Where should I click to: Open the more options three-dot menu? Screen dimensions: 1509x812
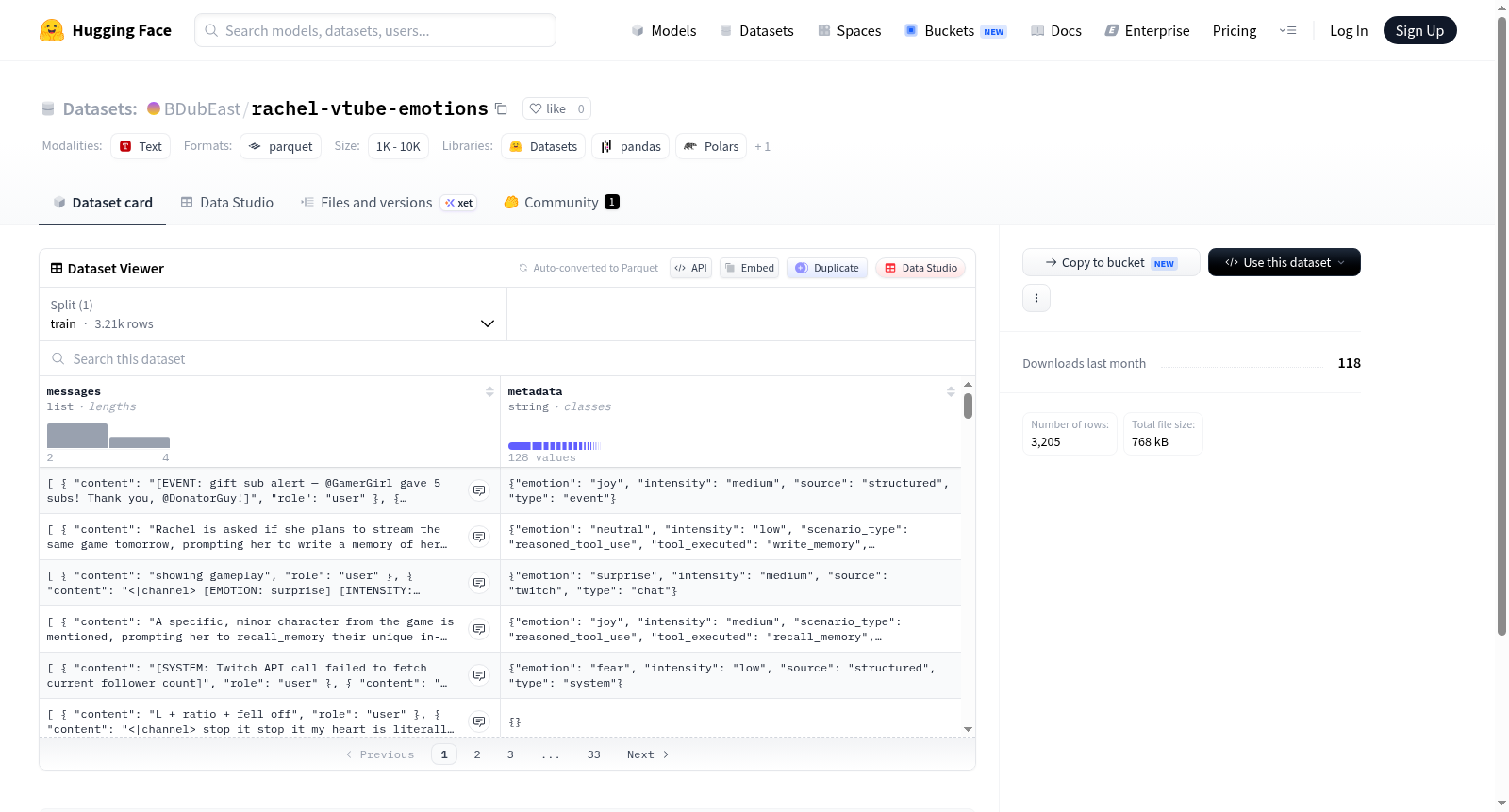tap(1036, 298)
